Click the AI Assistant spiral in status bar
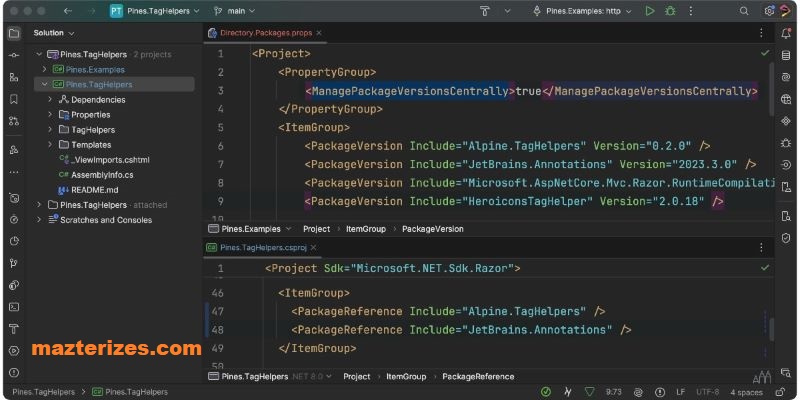 638,392
